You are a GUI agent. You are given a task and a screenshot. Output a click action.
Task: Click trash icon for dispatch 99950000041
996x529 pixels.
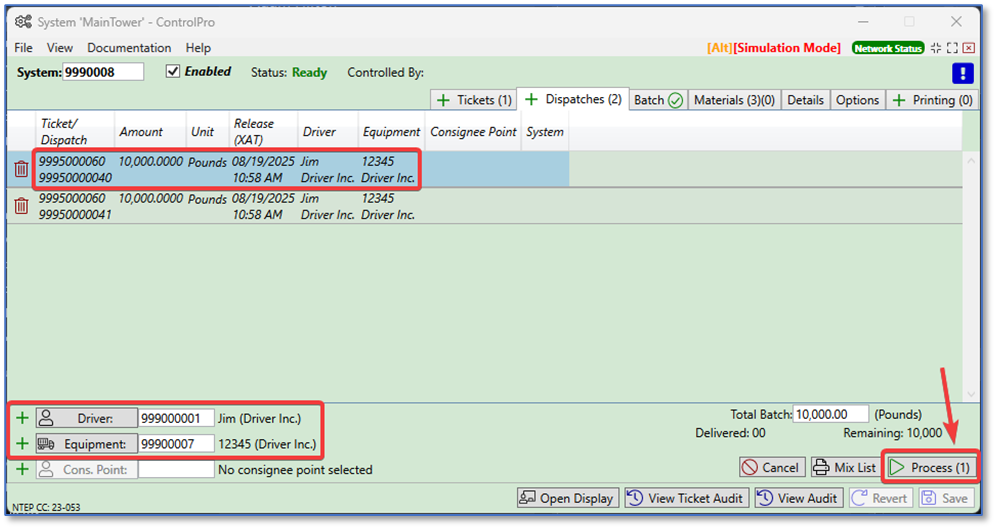click(21, 206)
